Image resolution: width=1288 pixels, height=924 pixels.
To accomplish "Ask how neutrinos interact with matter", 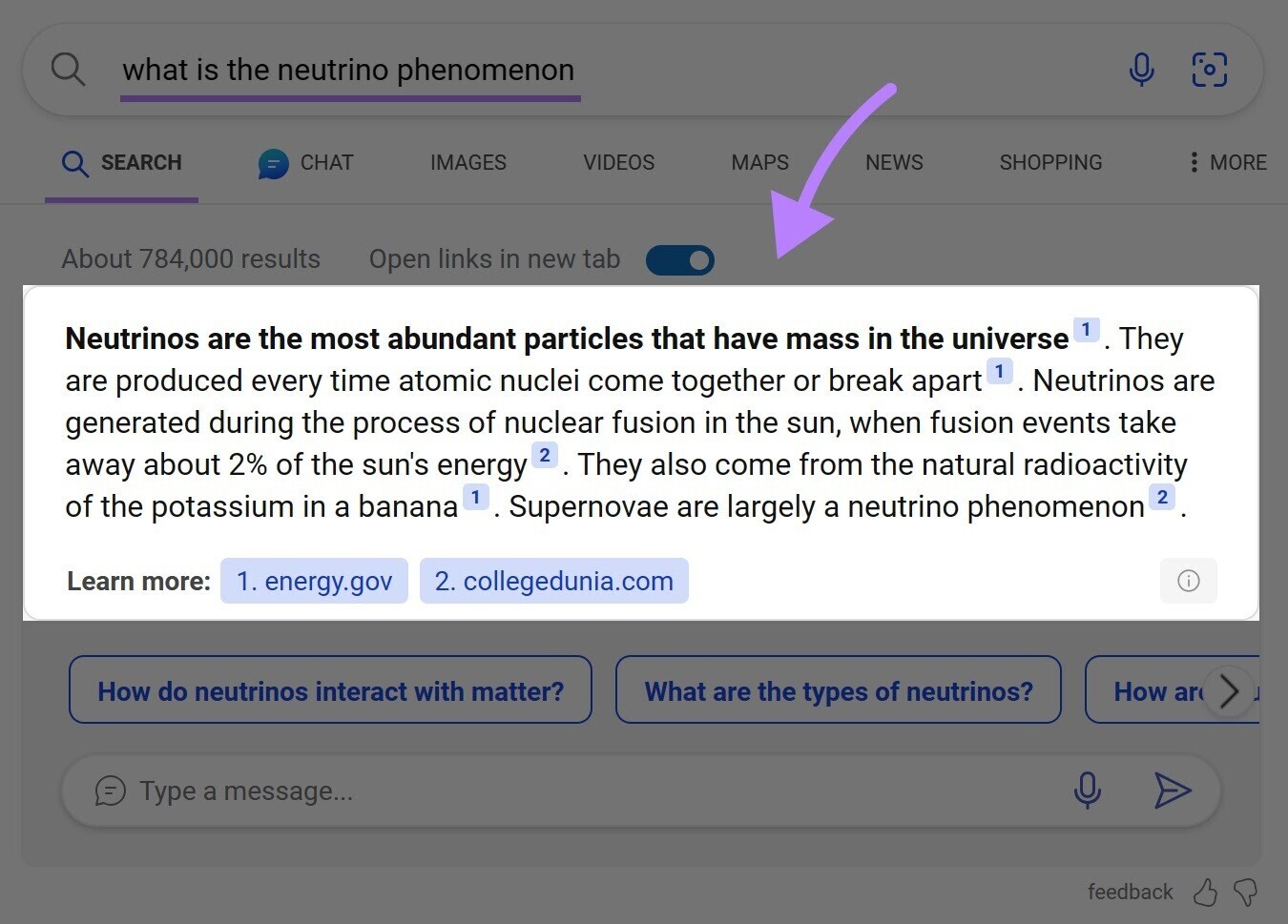I will (331, 690).
